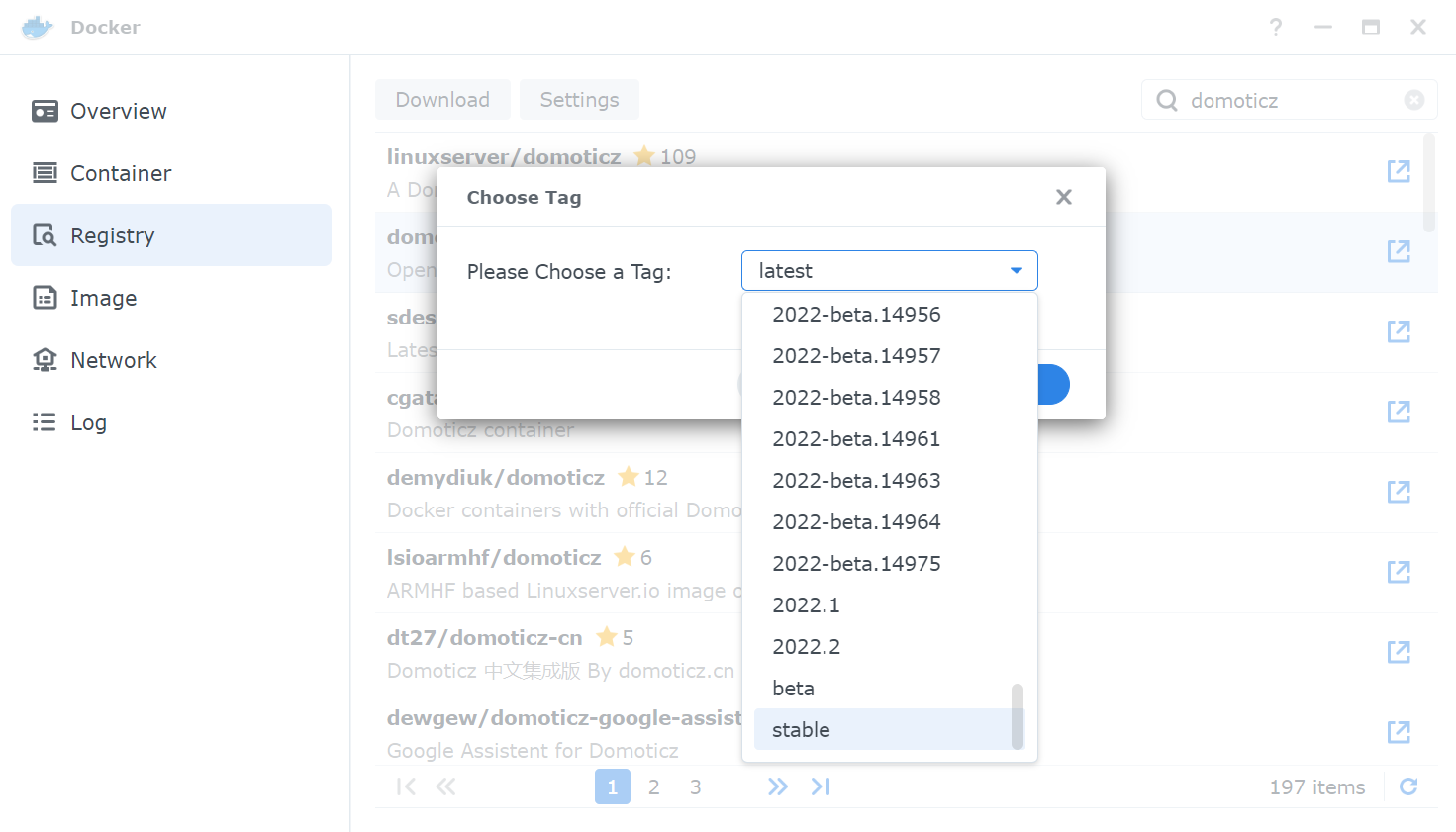
Task: Open the Network section
Action: coord(171,360)
